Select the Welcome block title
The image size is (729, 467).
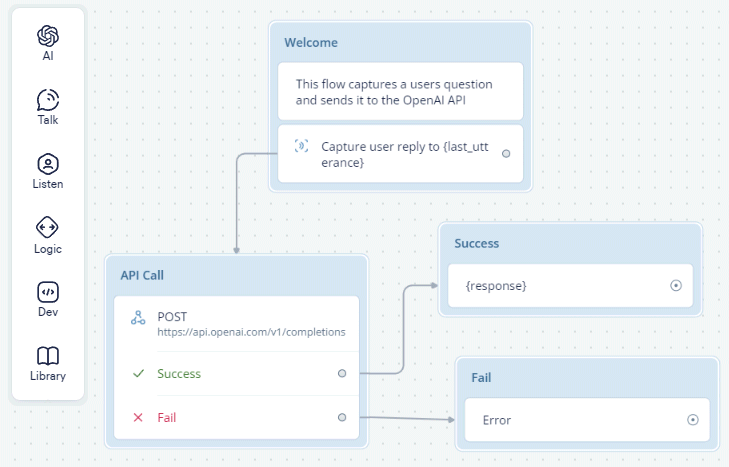[x=311, y=43]
